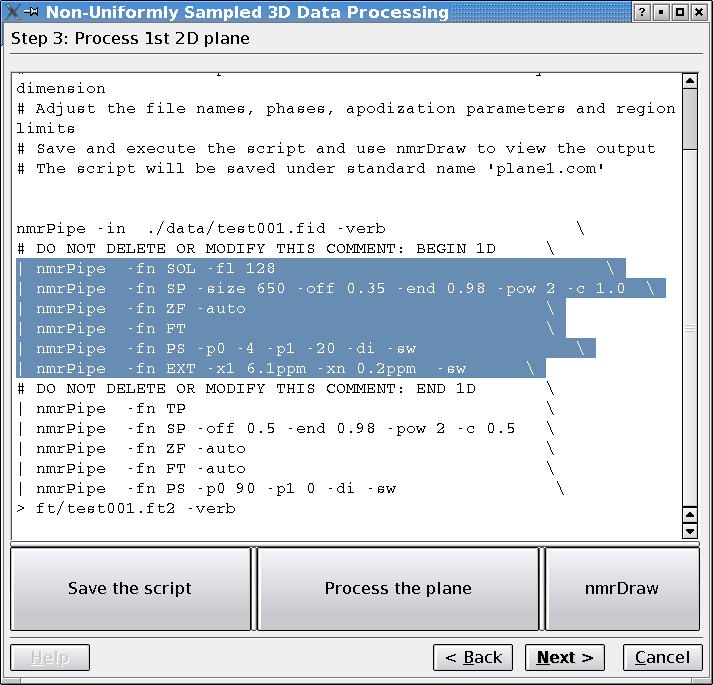Click the X window menu icon in title bar
This screenshot has height=685, width=713.
pos(12,12)
